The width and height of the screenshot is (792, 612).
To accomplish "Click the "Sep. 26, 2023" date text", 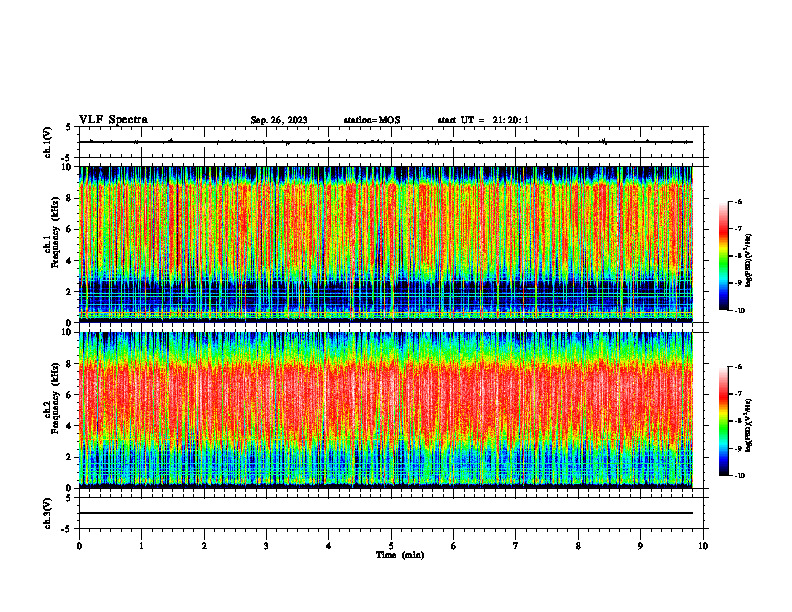I will (x=279, y=120).
